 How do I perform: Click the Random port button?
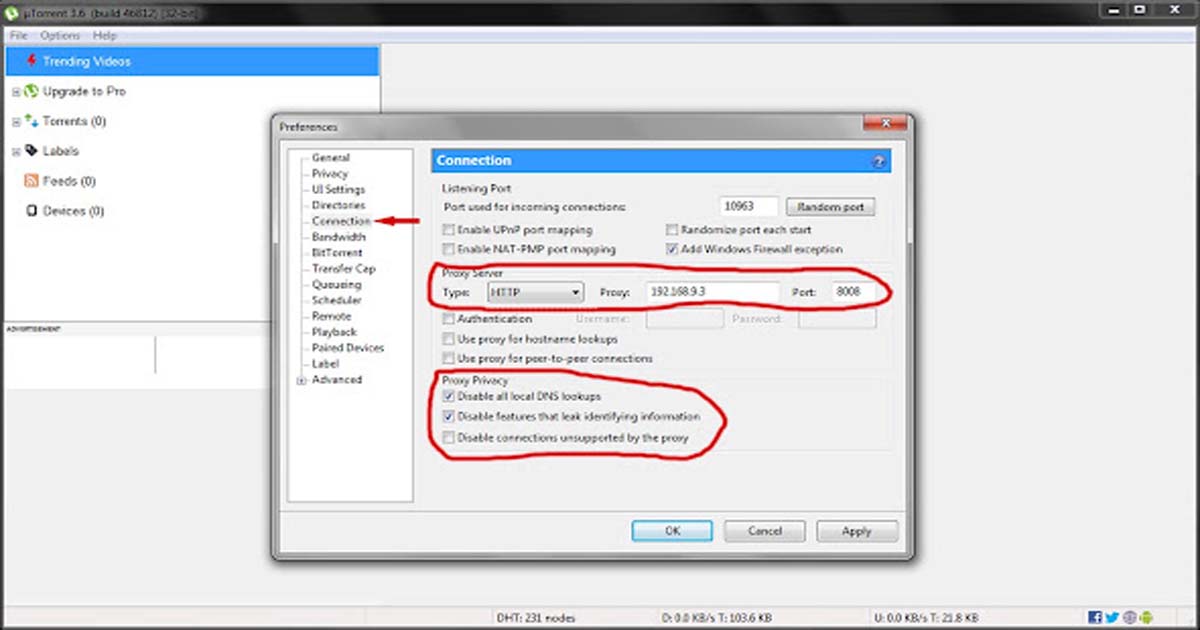[x=830, y=206]
